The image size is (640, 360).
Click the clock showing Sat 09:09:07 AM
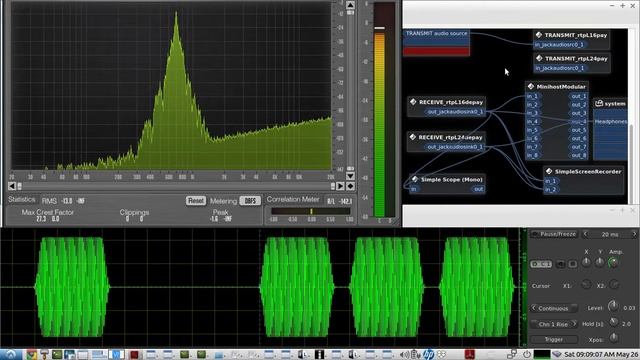point(602,355)
